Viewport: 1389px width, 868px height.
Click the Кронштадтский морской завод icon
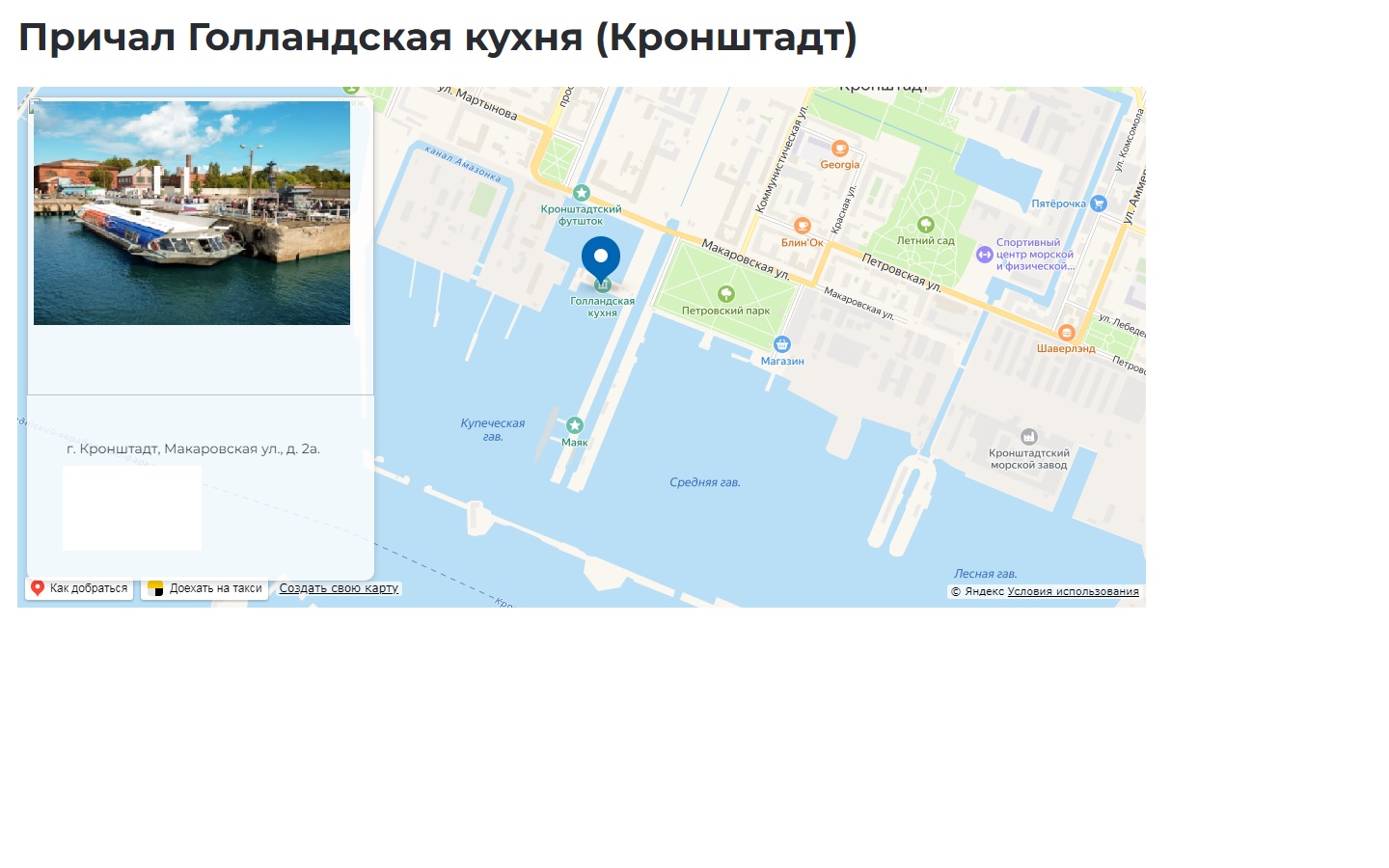pyautogui.click(x=1029, y=437)
